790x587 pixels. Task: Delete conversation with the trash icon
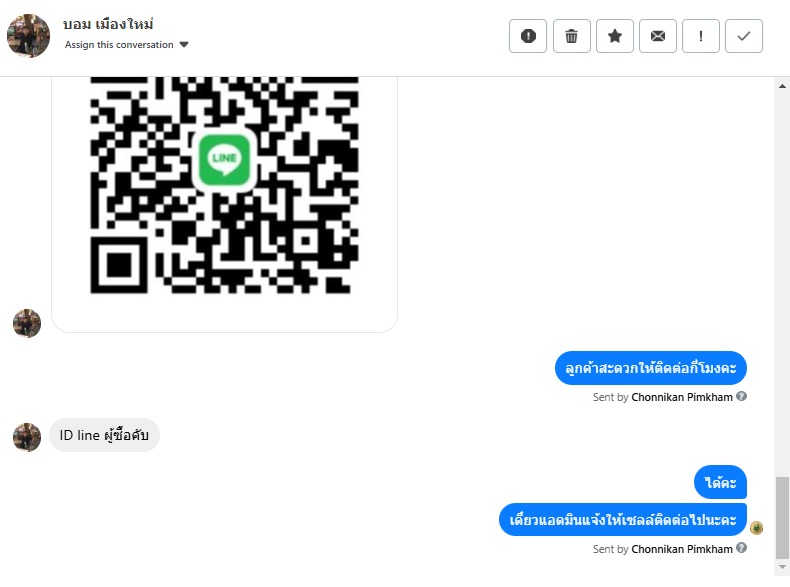(x=571, y=36)
